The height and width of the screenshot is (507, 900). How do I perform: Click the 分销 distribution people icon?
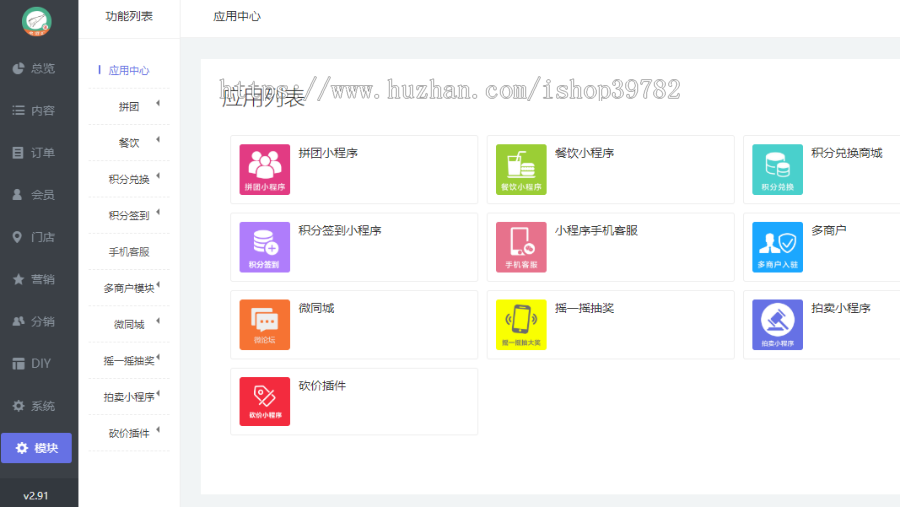18,321
